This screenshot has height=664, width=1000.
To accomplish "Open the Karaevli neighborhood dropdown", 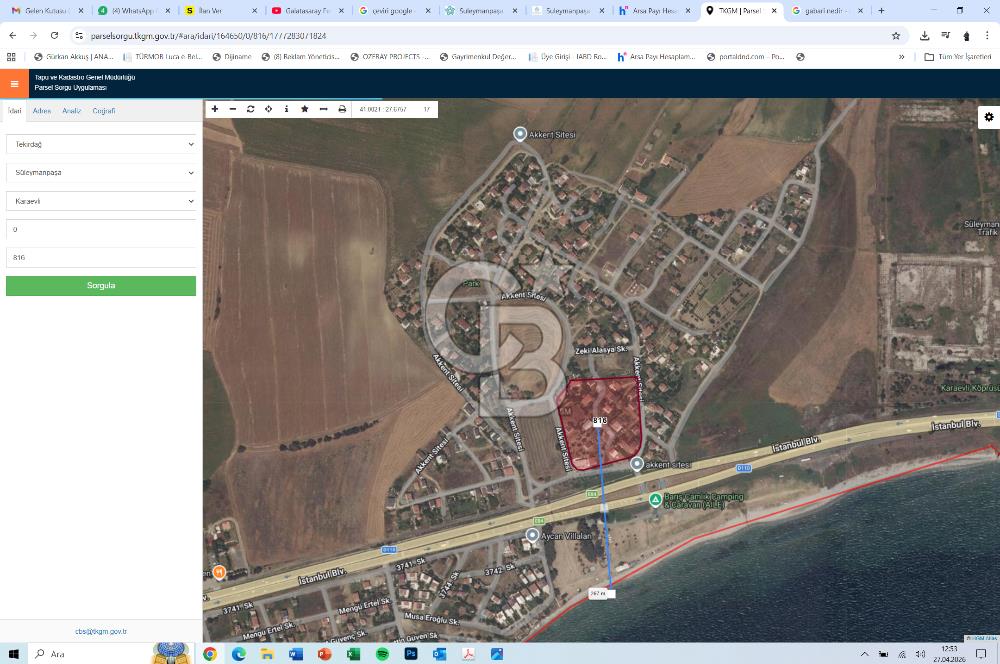I will click(x=100, y=201).
